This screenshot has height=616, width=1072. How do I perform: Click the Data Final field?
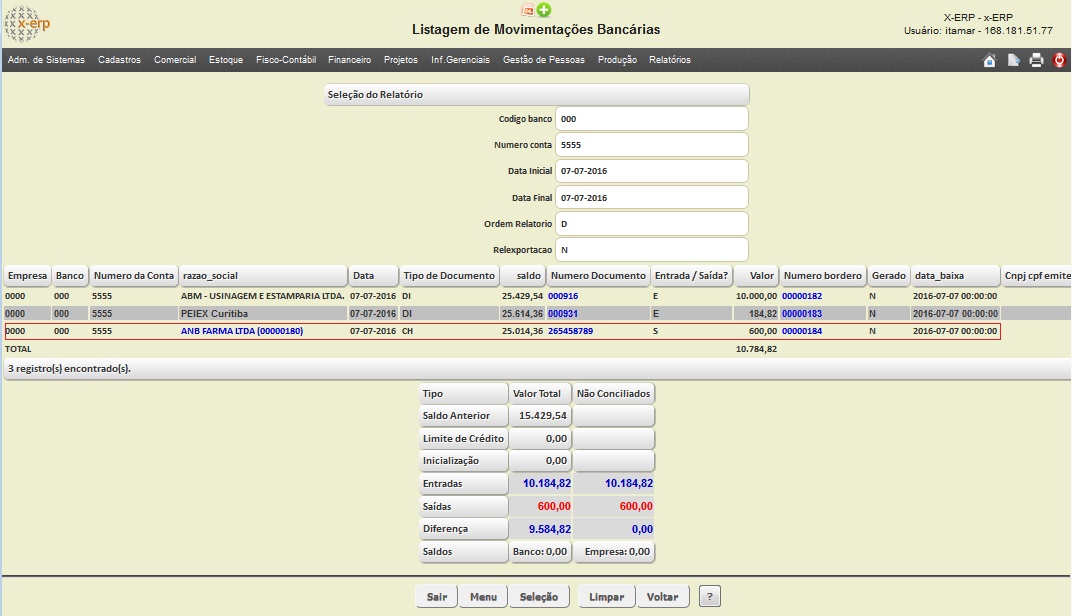652,198
